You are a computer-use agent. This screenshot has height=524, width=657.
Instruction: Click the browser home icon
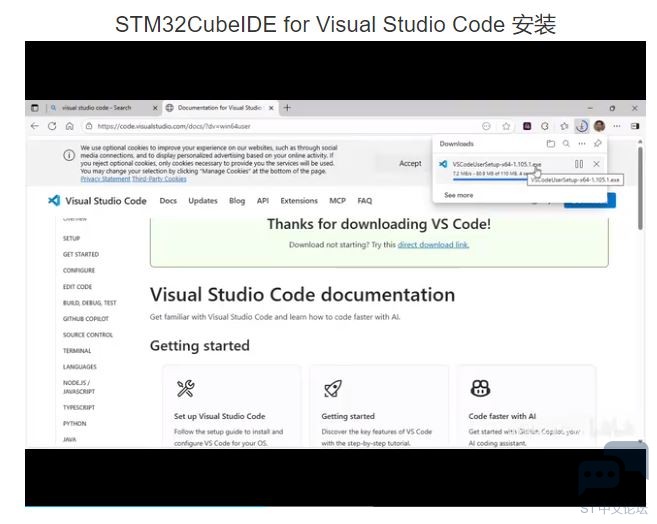pos(69,126)
